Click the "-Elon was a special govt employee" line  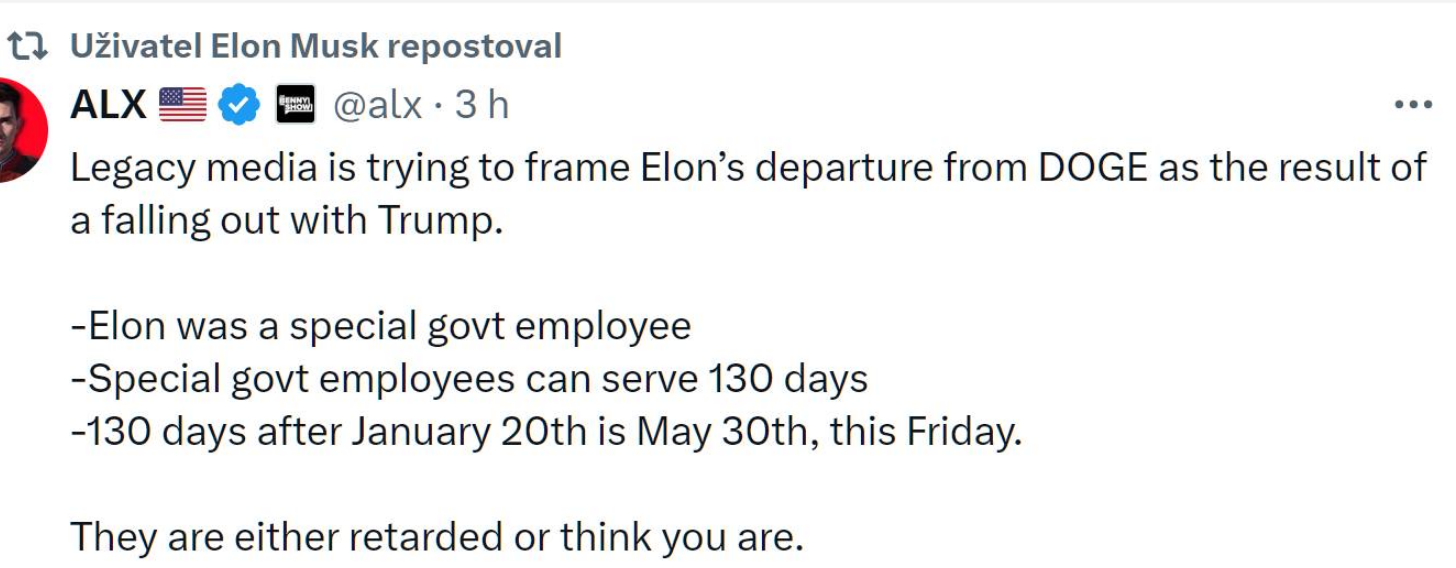coord(381,326)
